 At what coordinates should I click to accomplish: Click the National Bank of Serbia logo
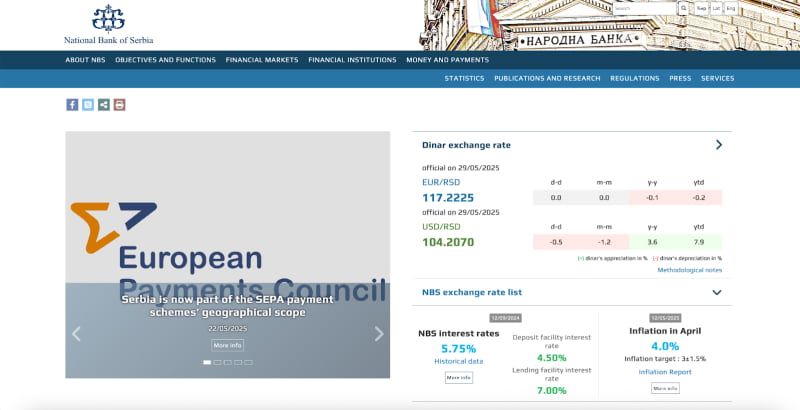click(x=108, y=24)
